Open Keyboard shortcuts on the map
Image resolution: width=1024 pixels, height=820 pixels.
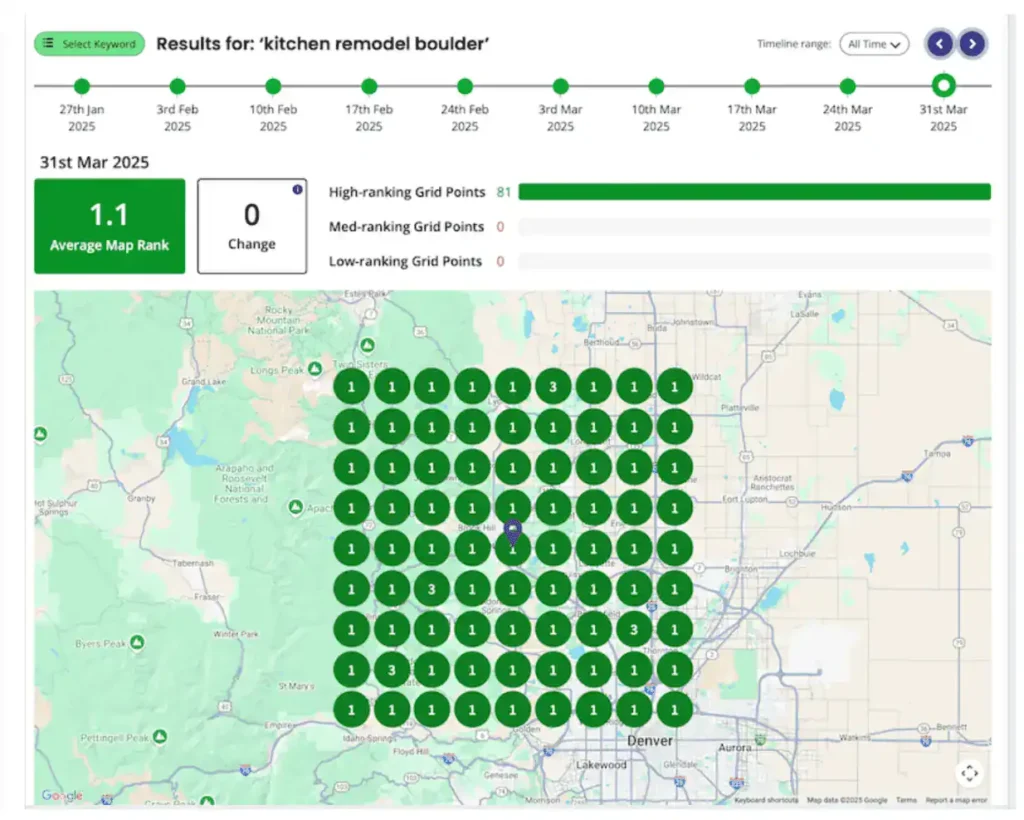click(x=766, y=800)
